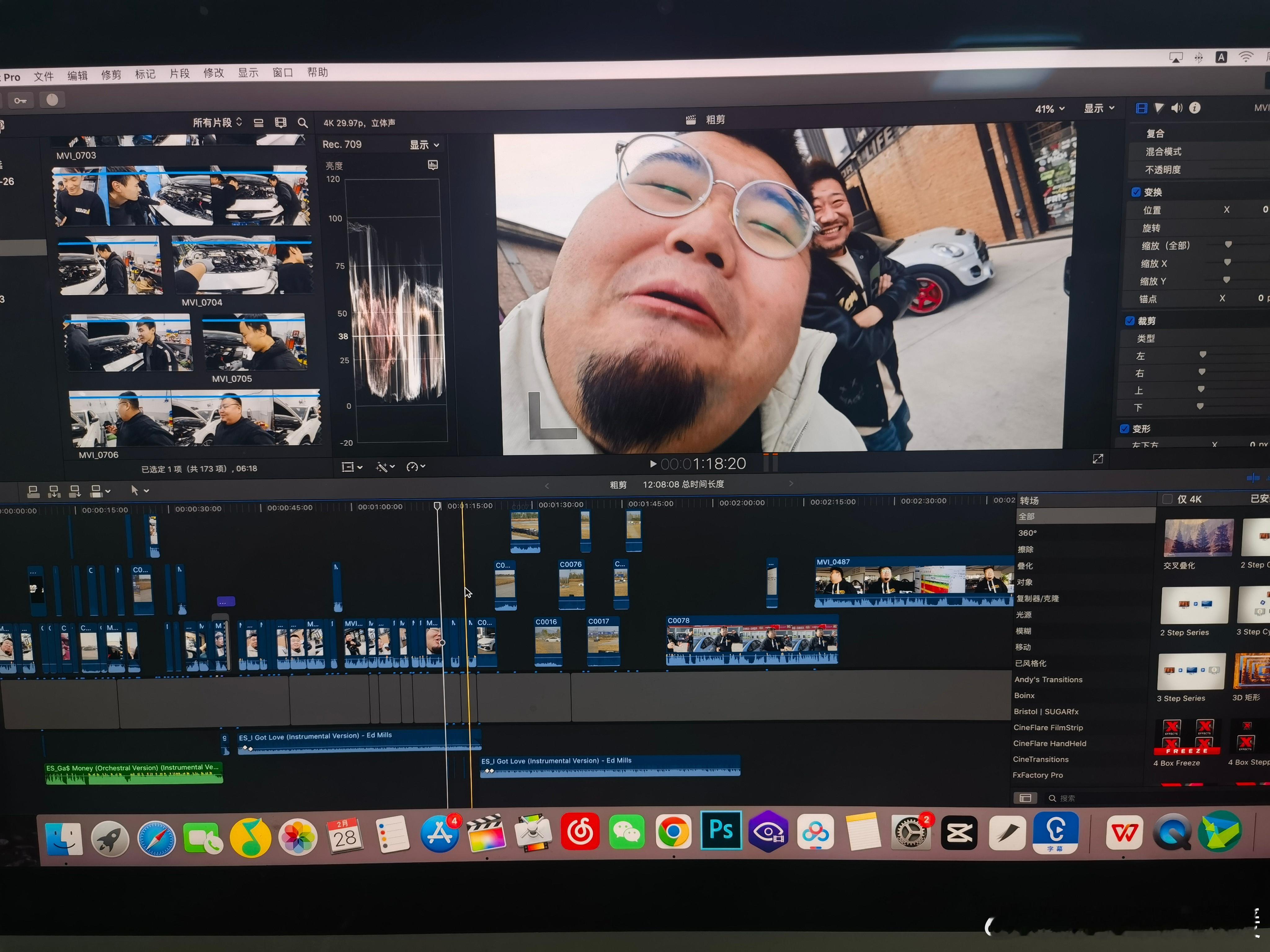
Task: Select the 交叉叠化 transition thumbnail
Action: 1198,538
